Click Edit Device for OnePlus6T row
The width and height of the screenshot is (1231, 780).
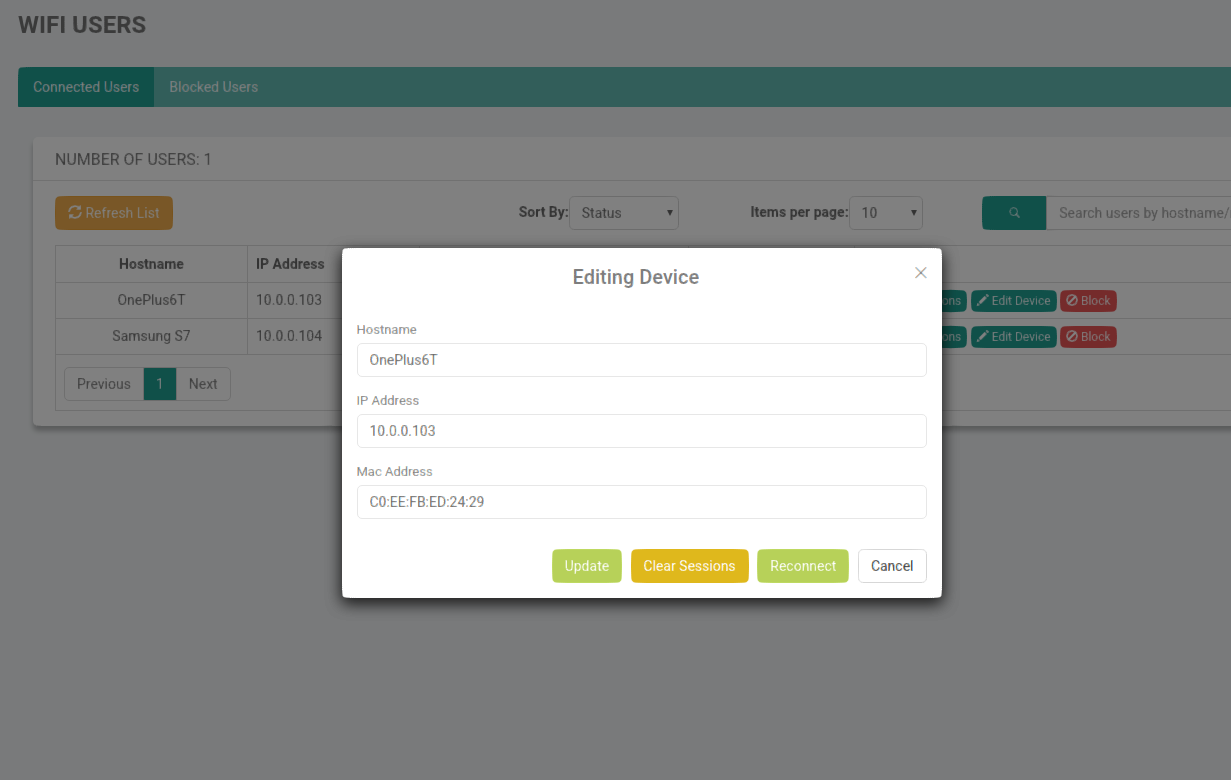1013,301
